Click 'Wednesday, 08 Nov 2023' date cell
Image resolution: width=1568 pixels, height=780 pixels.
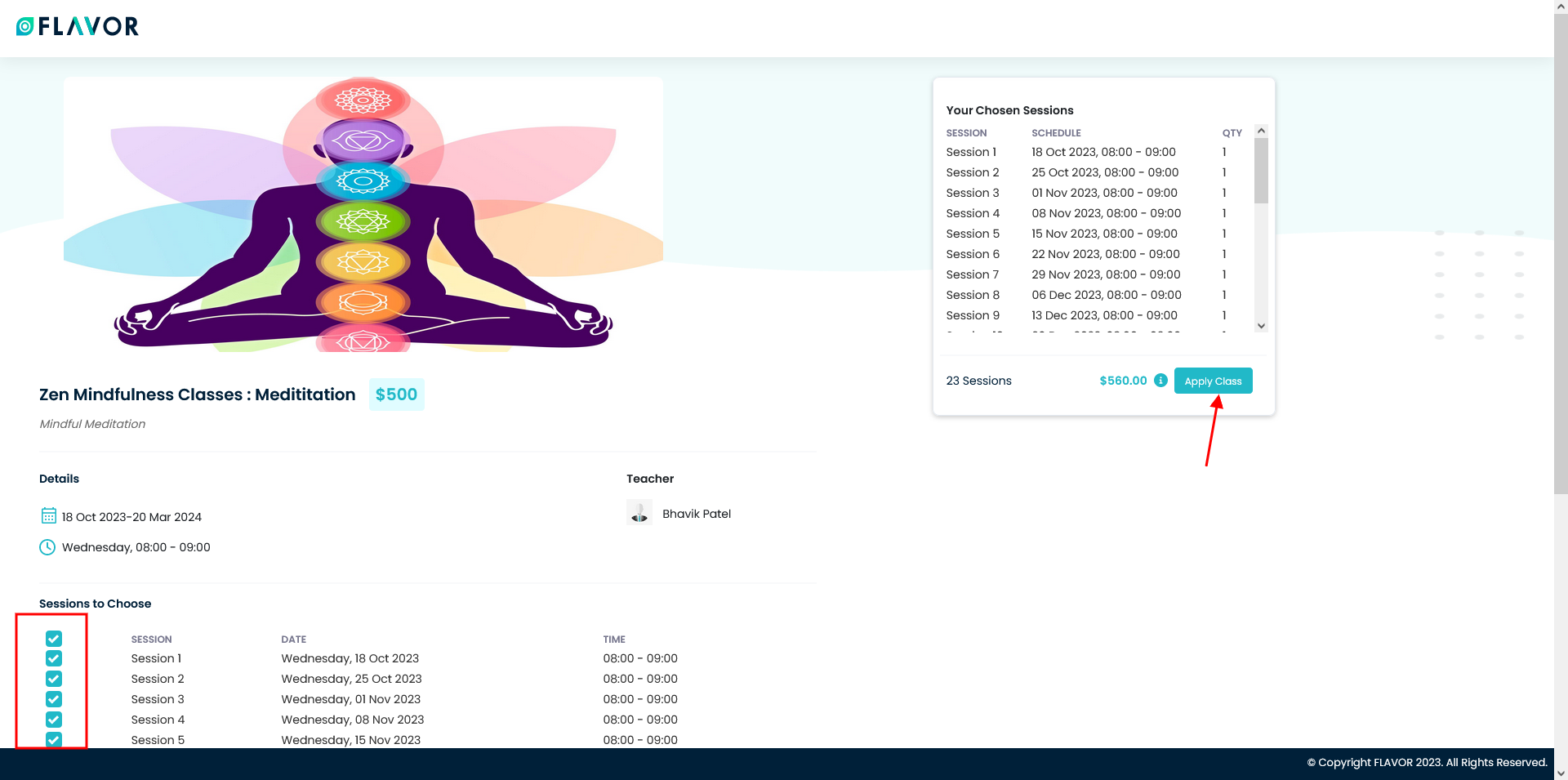pyautogui.click(x=352, y=720)
